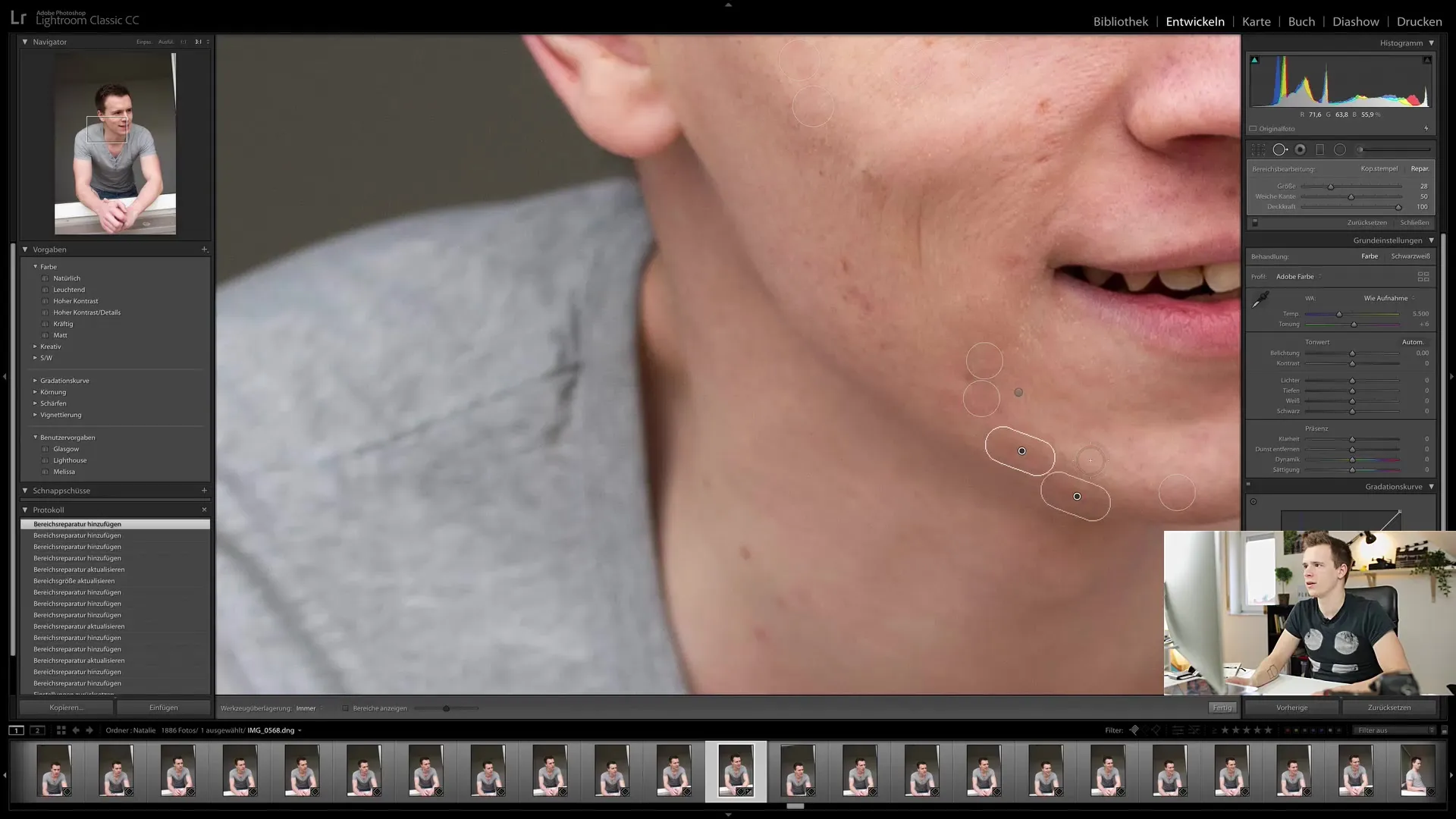Viewport: 1456px width, 819px height.
Task: Toggle shadow clipping indicator in histogram
Action: click(x=1254, y=60)
